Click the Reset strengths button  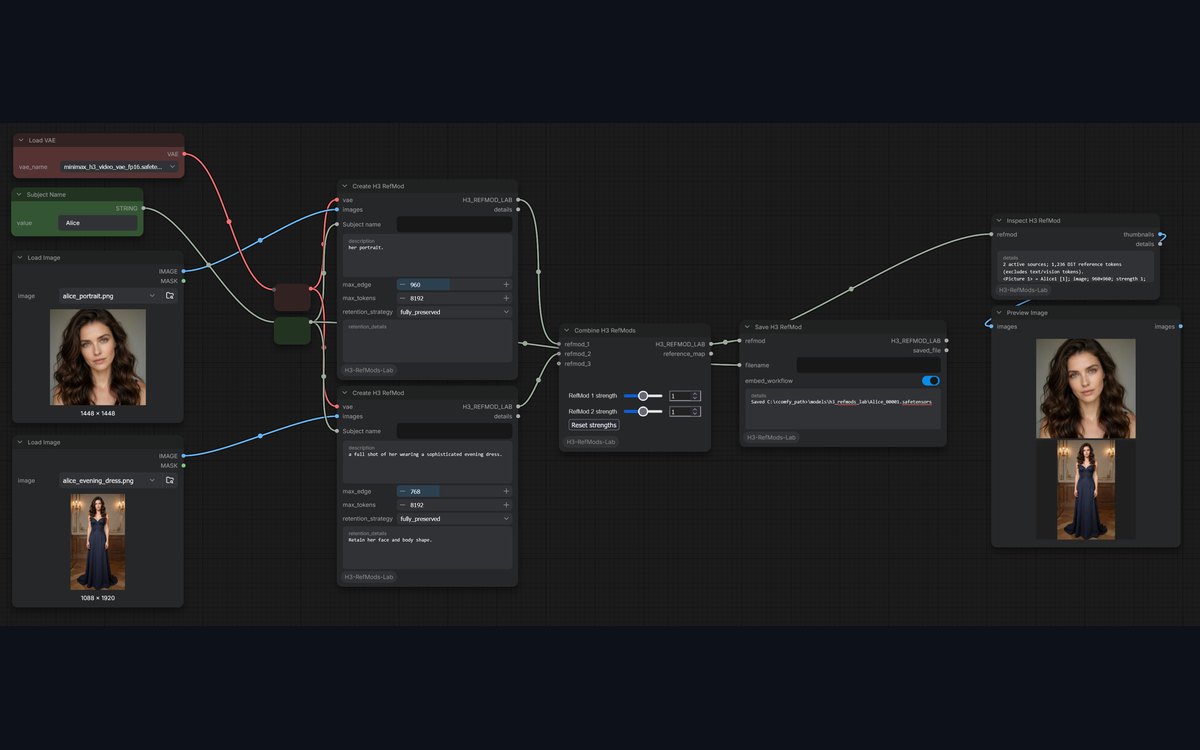click(594, 425)
